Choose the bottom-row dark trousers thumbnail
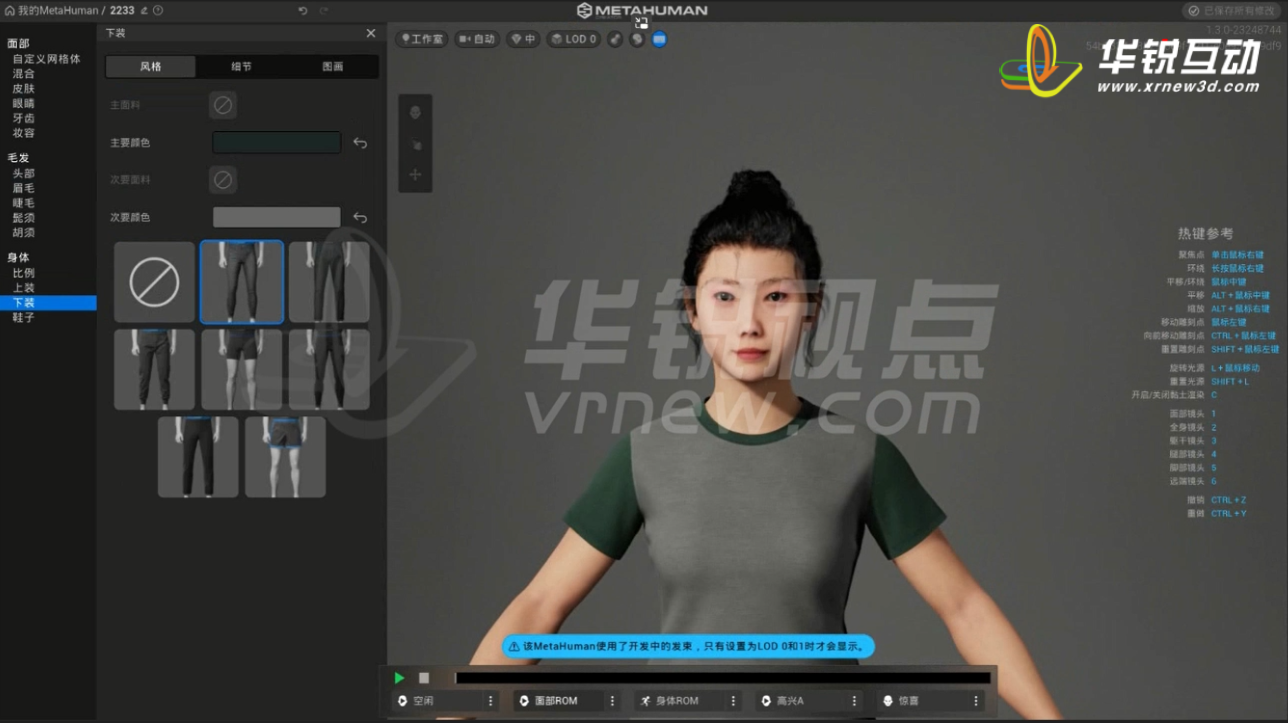This screenshot has height=723, width=1288. click(x=198, y=457)
